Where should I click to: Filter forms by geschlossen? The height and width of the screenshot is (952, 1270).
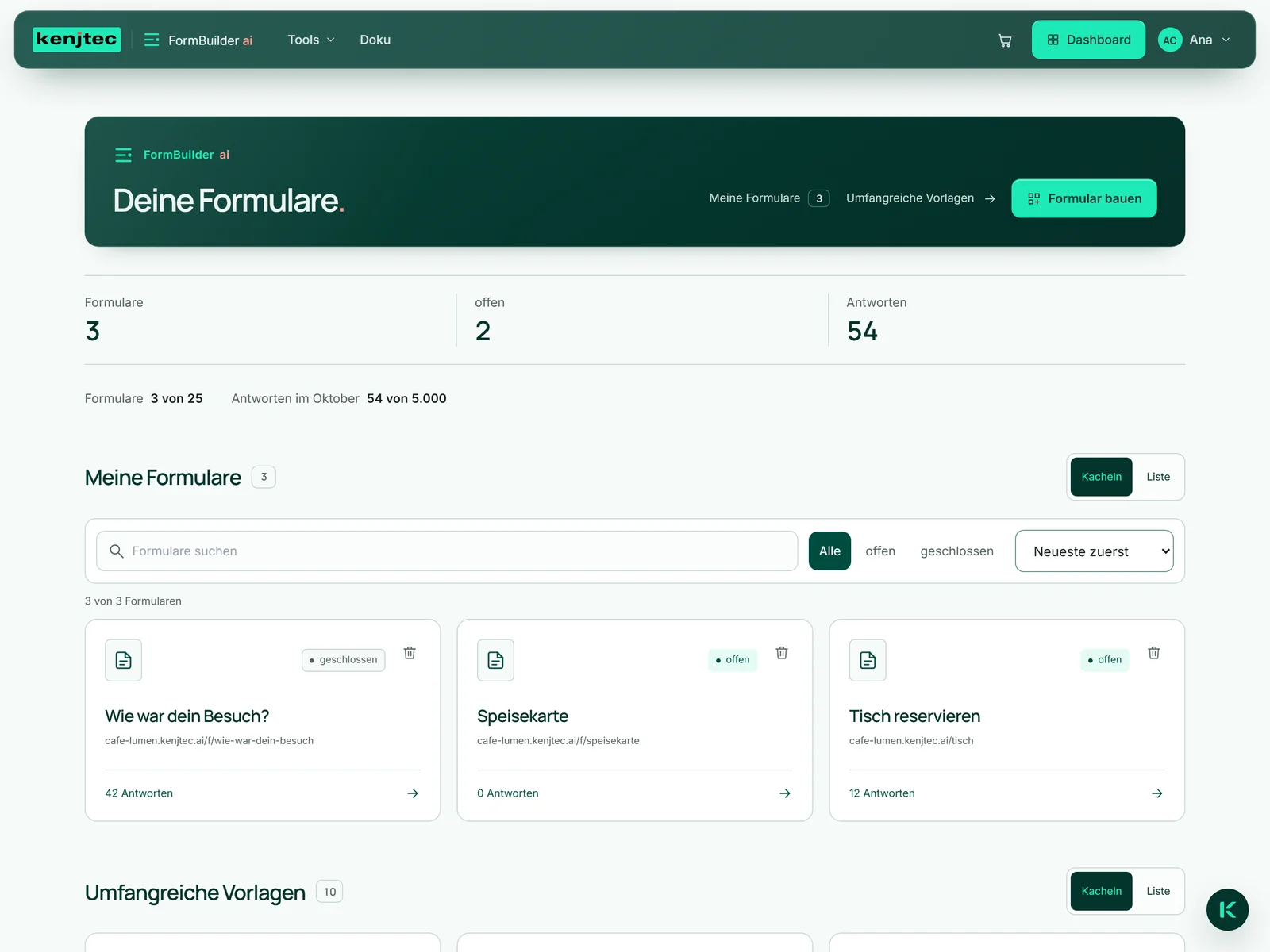pos(956,551)
